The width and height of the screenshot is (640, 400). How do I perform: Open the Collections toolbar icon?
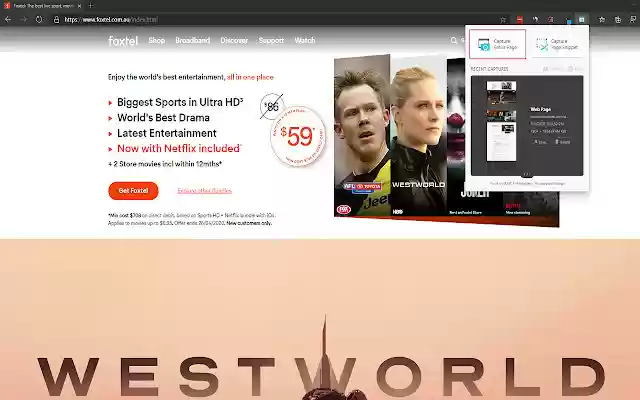pyautogui.click(x=618, y=20)
